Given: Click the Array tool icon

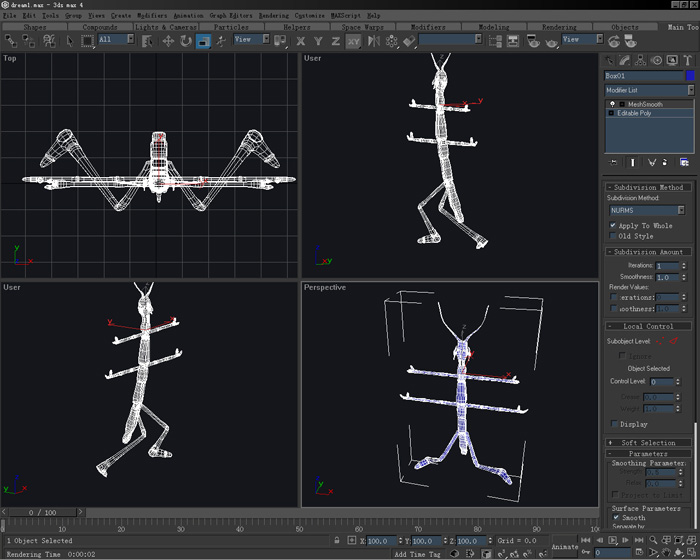Looking at the screenshot, I should (x=392, y=41).
